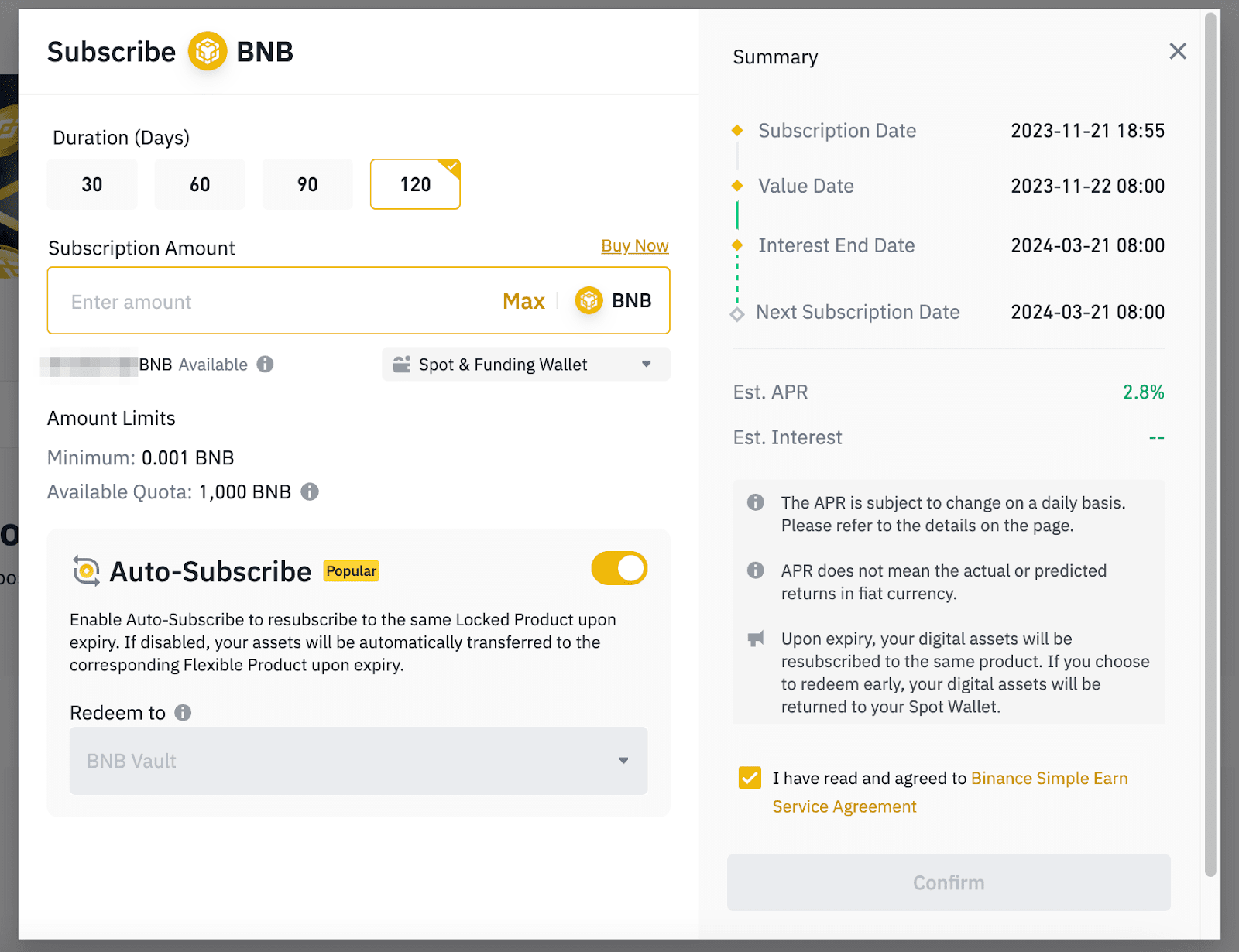Select 120 days duration
The image size is (1239, 952).
(415, 184)
